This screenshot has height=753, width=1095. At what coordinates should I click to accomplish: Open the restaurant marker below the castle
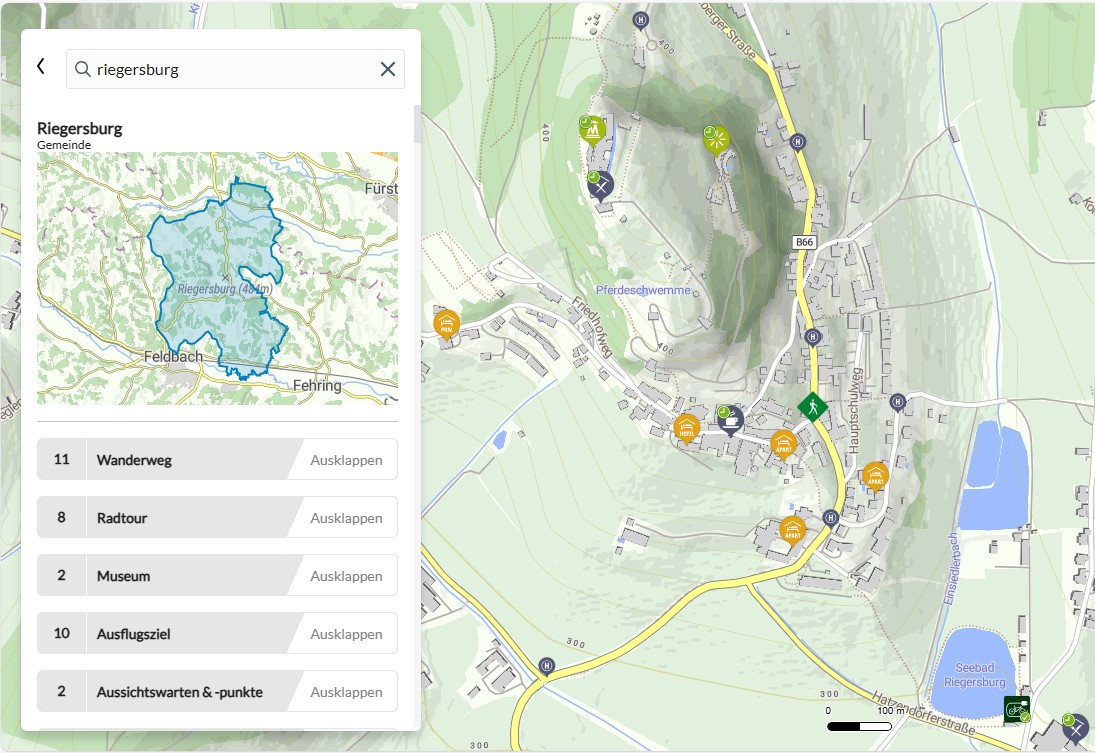coord(600,184)
